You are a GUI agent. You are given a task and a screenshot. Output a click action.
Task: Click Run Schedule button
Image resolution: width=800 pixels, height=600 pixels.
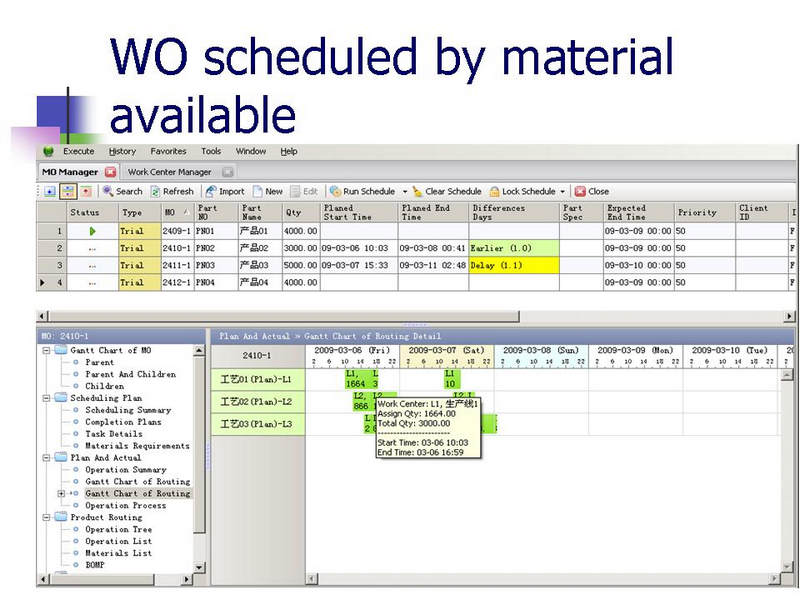pos(363,191)
